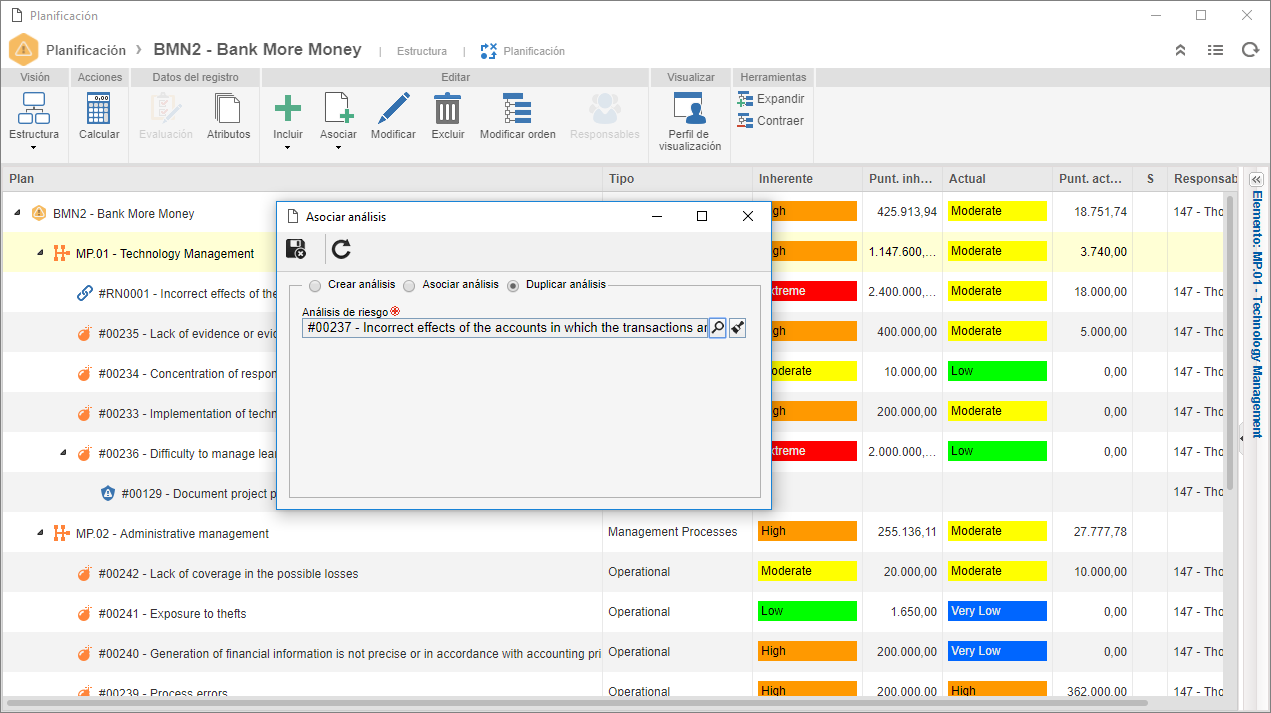Click the bomb icon of risk #00241
This screenshot has height=713, width=1271.
[x=85, y=613]
